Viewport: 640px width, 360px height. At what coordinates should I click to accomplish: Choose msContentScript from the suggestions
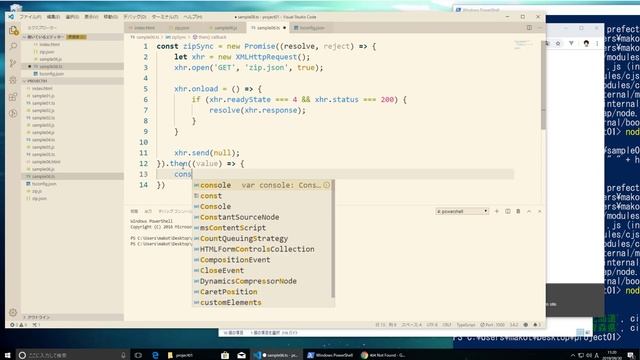pos(263,228)
